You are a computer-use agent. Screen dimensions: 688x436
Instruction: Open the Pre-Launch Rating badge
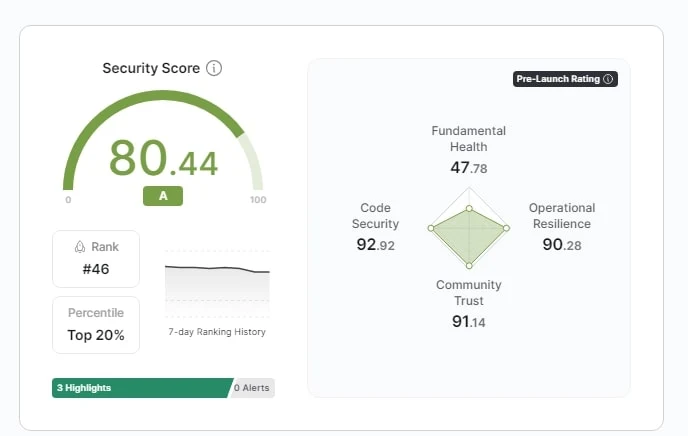(x=565, y=79)
